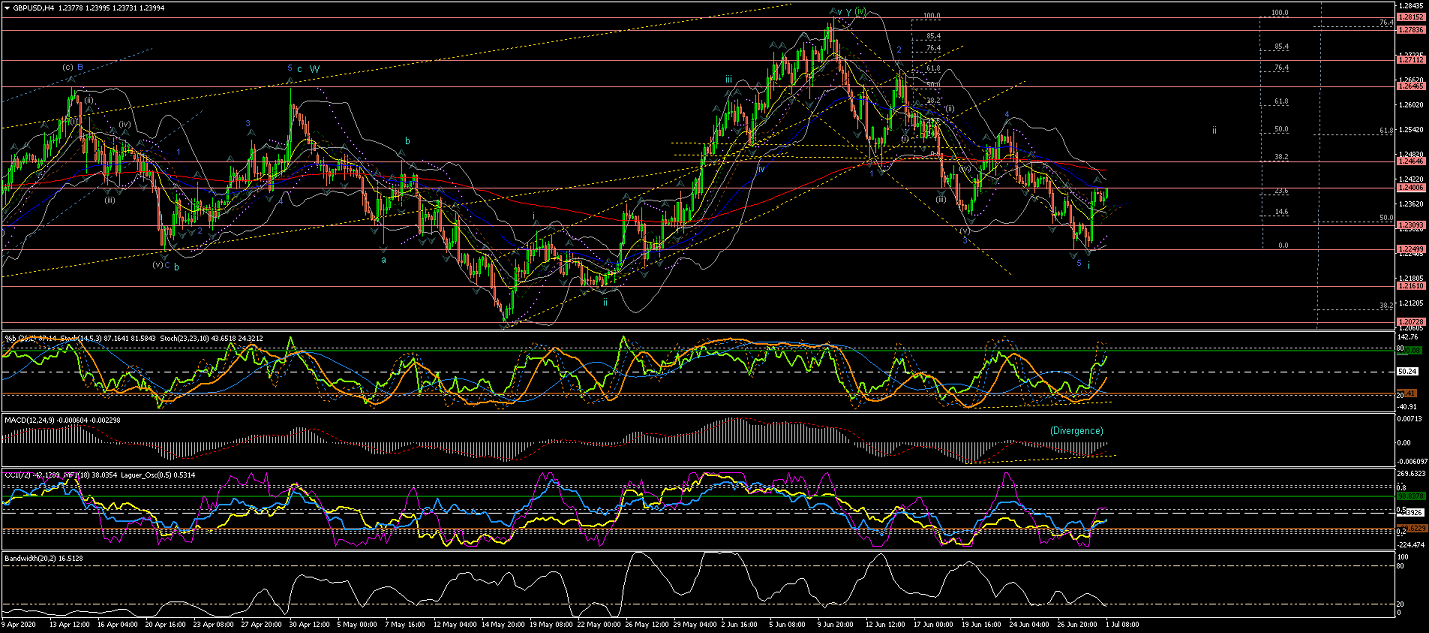Viewport: 1429px width, 633px height.
Task: Click the cyan ii label in empty right area
Action: (x=1215, y=131)
